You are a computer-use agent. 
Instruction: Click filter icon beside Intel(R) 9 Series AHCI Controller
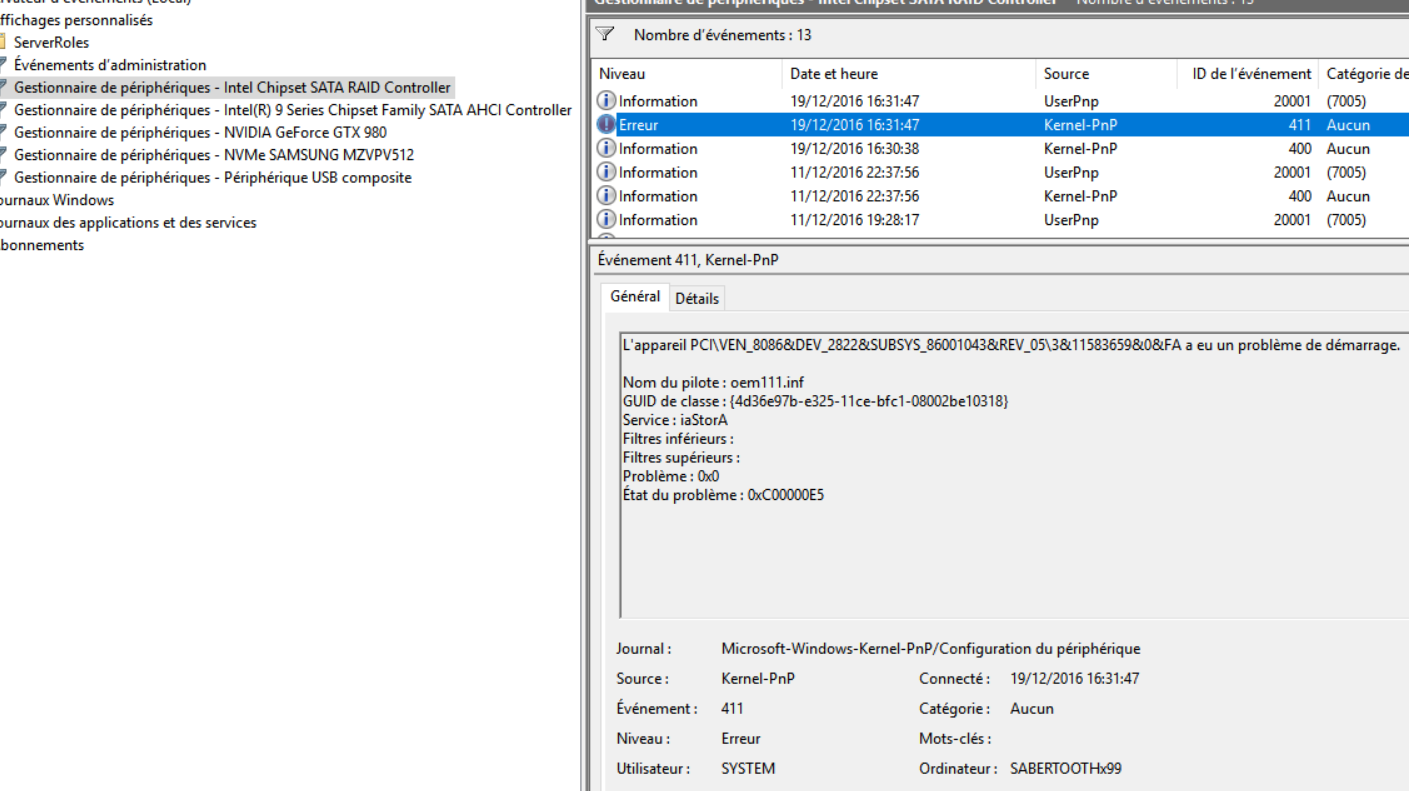(3, 110)
